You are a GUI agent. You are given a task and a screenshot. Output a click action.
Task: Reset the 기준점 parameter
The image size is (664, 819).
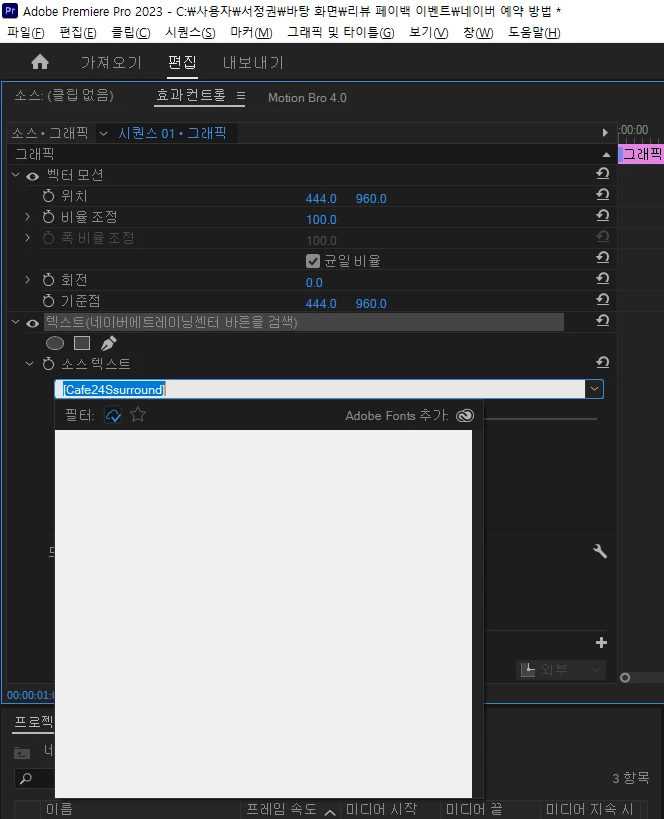603,299
